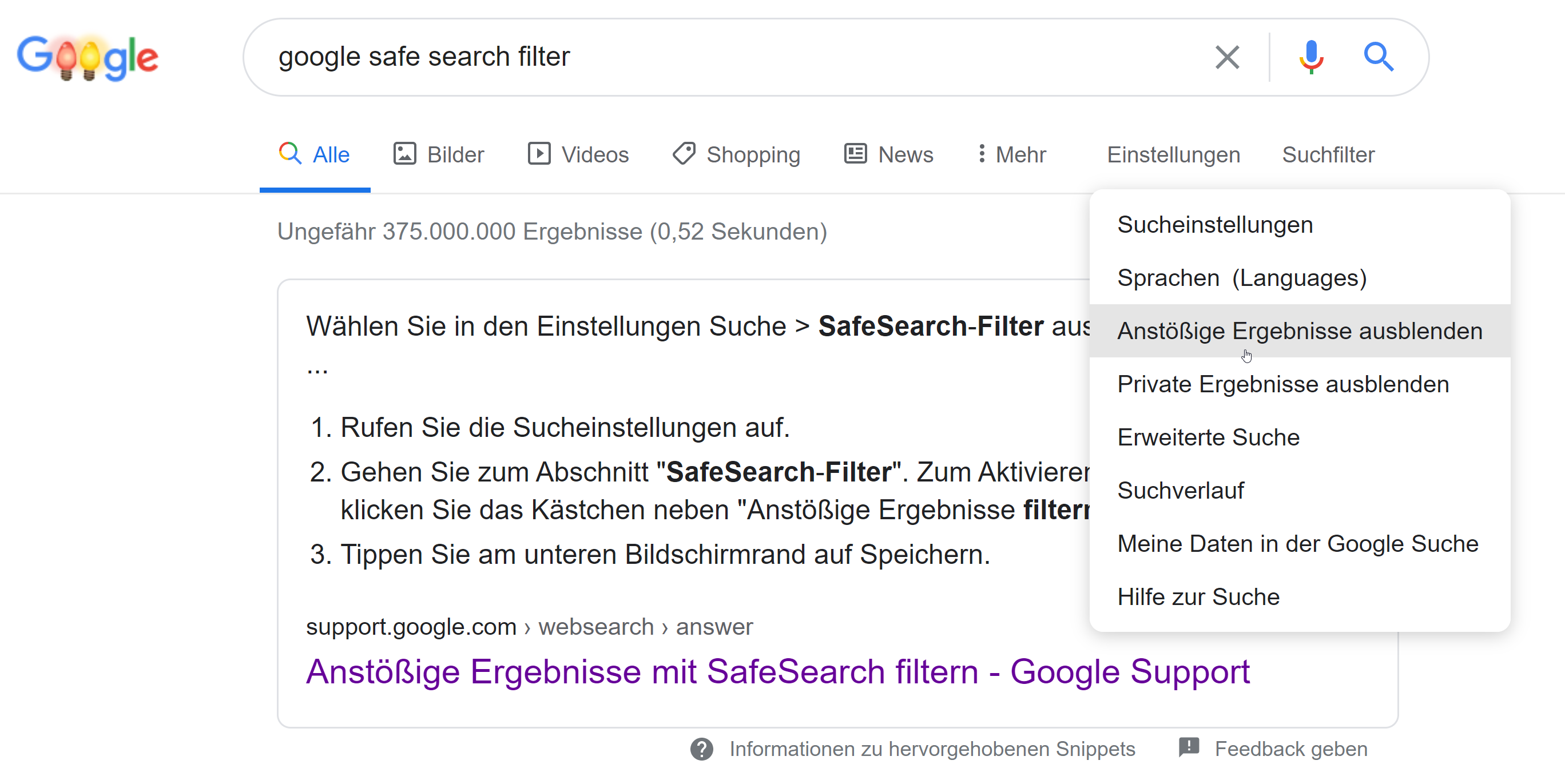Open the Einstellungen dropdown menu
This screenshot has height=784, width=1565.
click(1173, 155)
